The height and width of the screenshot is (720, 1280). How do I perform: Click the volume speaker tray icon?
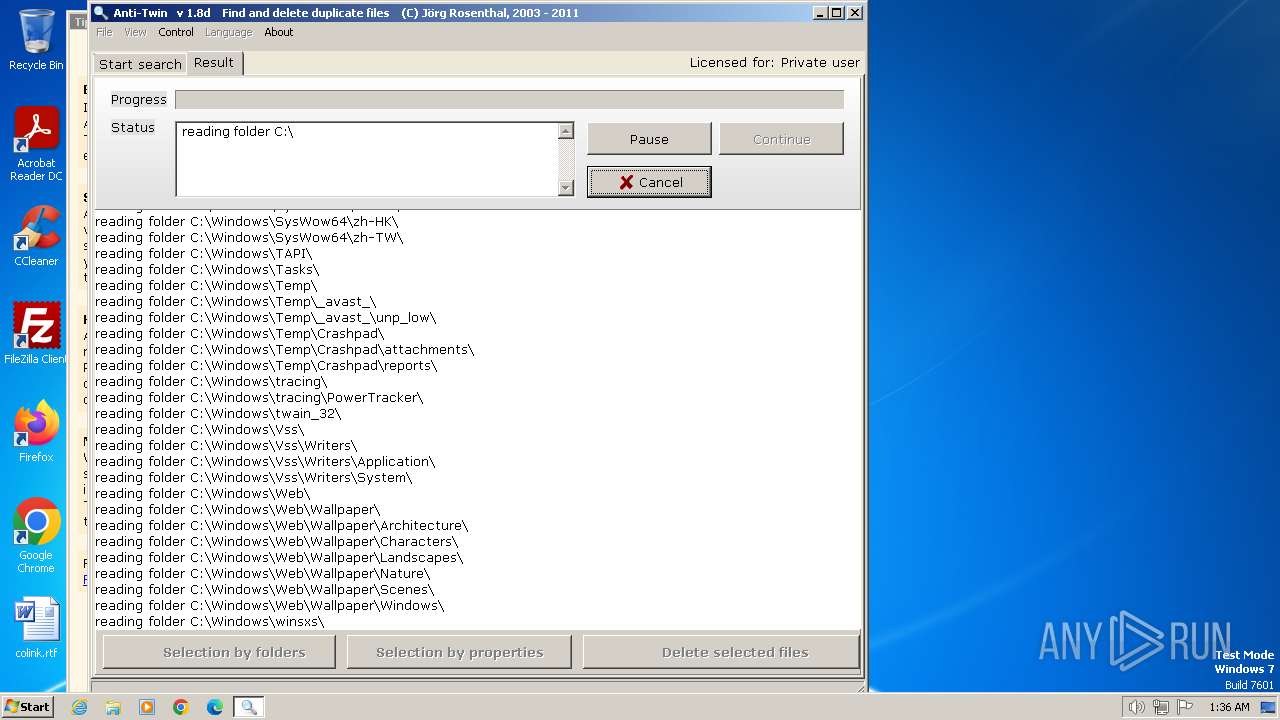(1136, 707)
